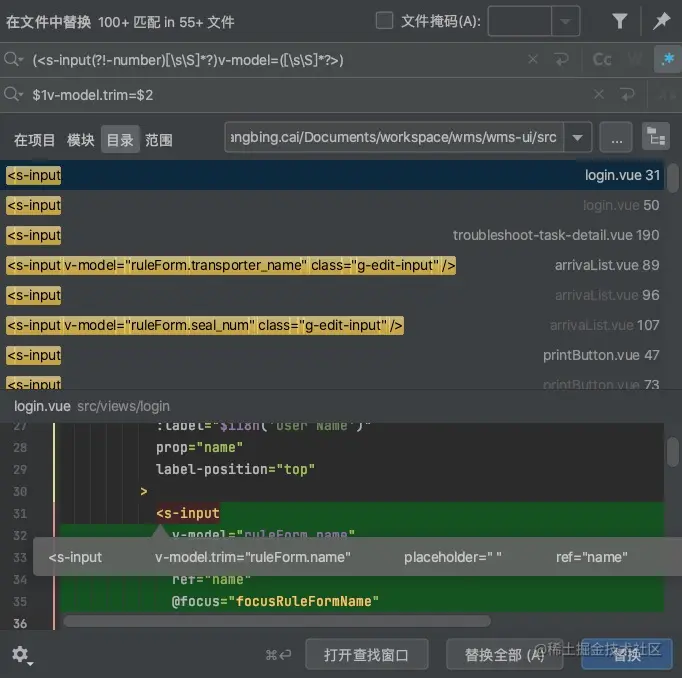Open settings gear menu
This screenshot has height=678, width=682.
click(21, 655)
